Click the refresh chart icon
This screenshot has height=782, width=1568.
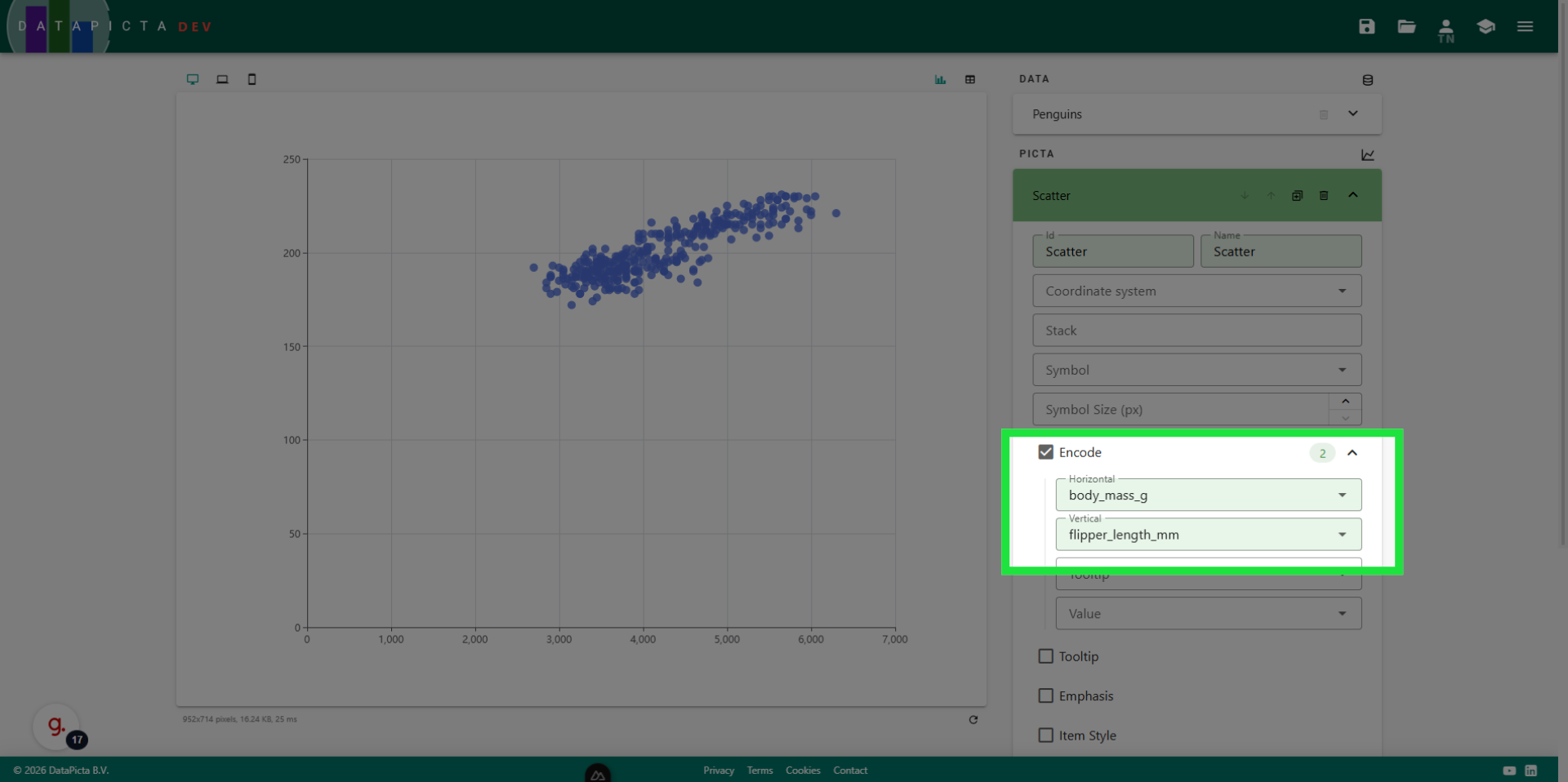coord(973,720)
